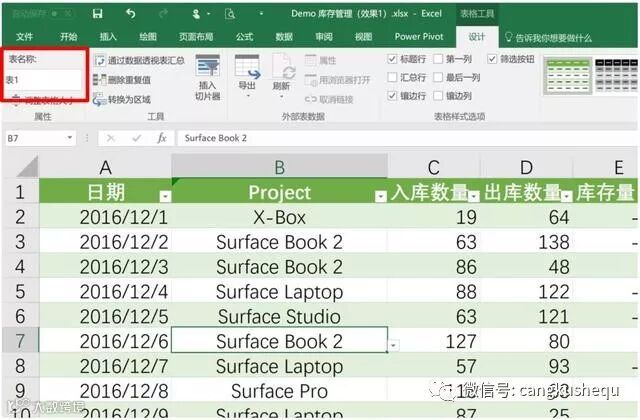640x420 pixels.
Task: Open the 文件 (File) tab
Action: click(24, 37)
